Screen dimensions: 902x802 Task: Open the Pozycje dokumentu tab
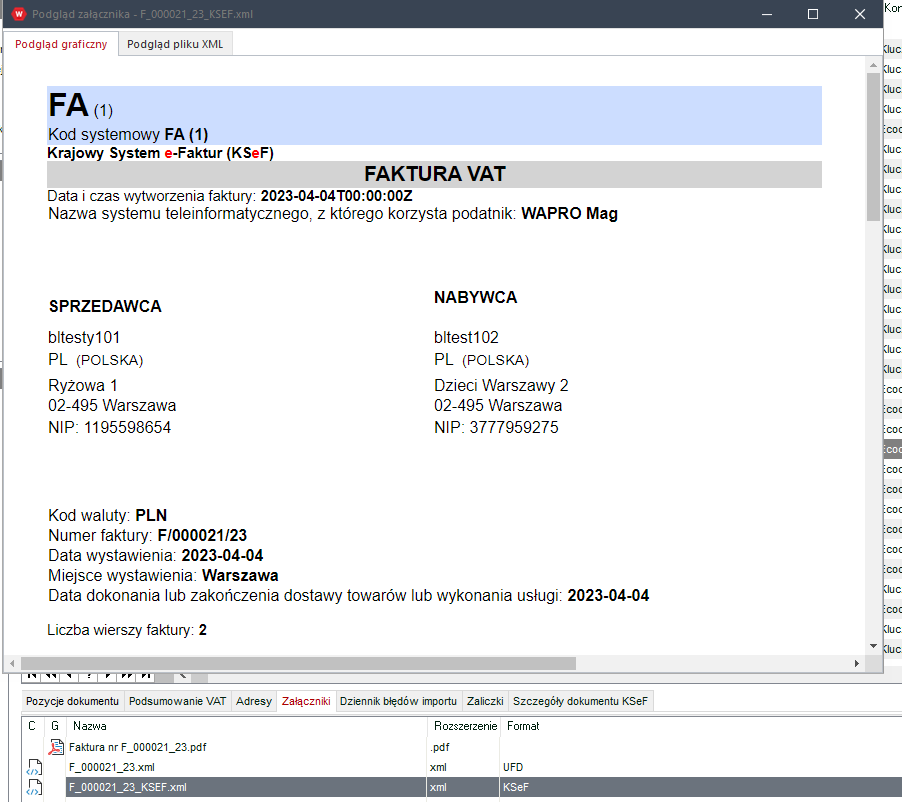(72, 701)
